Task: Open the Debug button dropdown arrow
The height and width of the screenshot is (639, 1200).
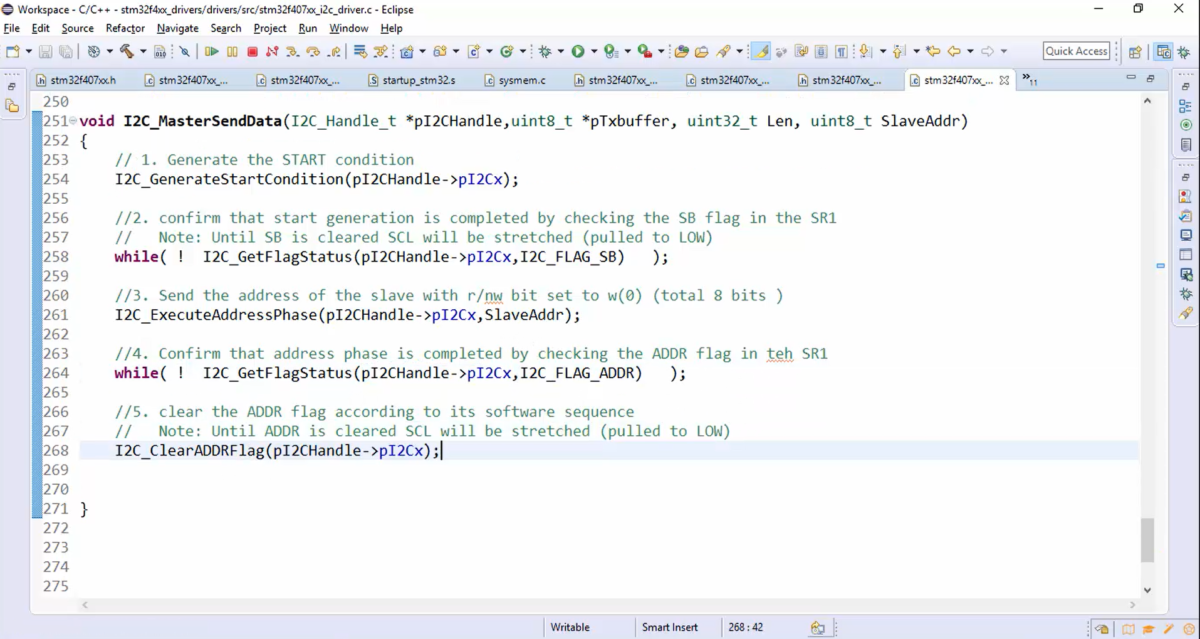Action: coord(561,51)
